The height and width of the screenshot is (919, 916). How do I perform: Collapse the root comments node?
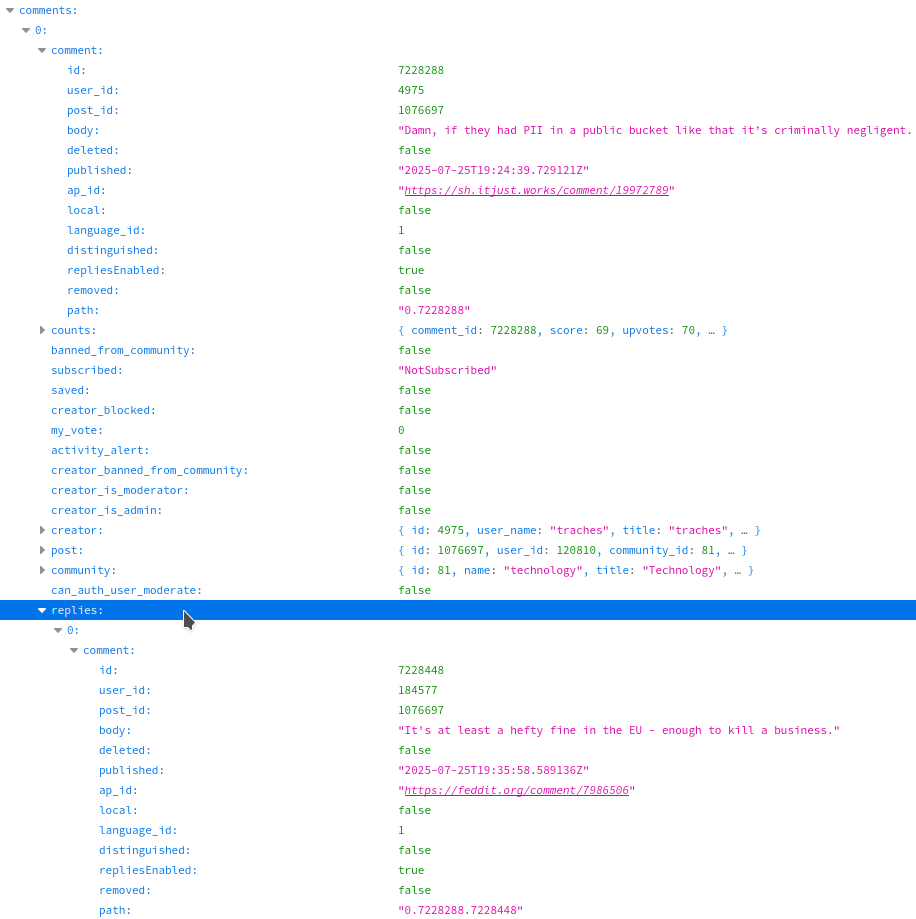(x=10, y=10)
